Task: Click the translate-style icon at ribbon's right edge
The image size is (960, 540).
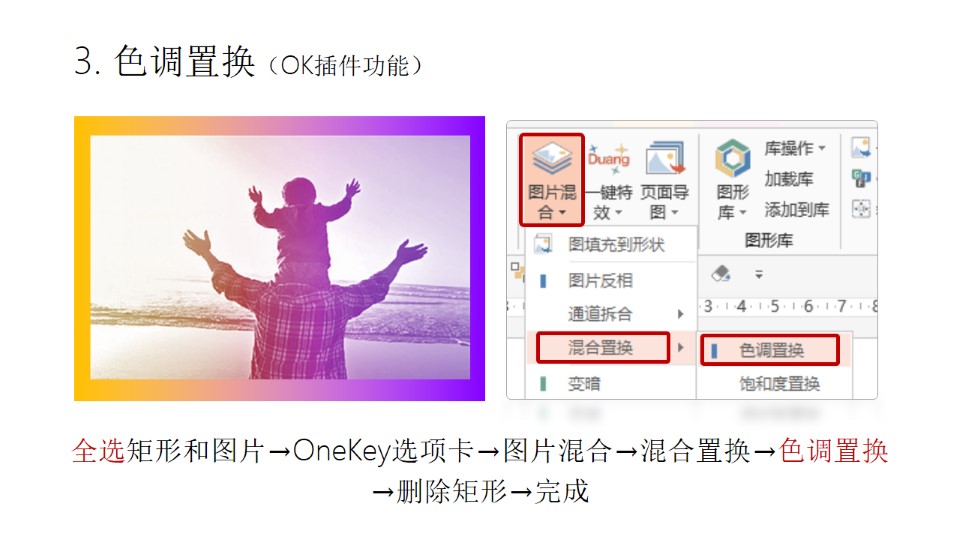Action: click(861, 178)
